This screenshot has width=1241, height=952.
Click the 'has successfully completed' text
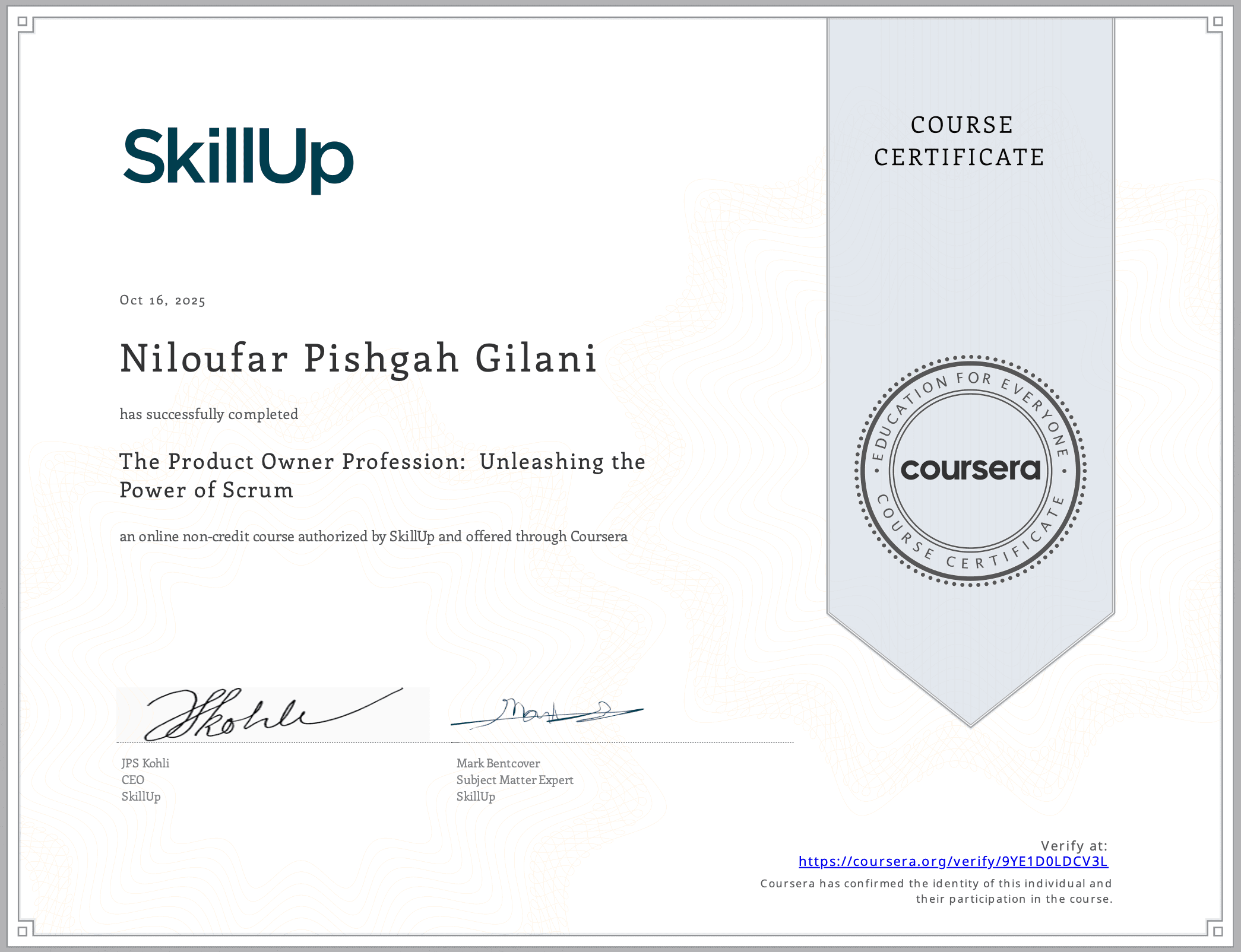pyautogui.click(x=208, y=414)
